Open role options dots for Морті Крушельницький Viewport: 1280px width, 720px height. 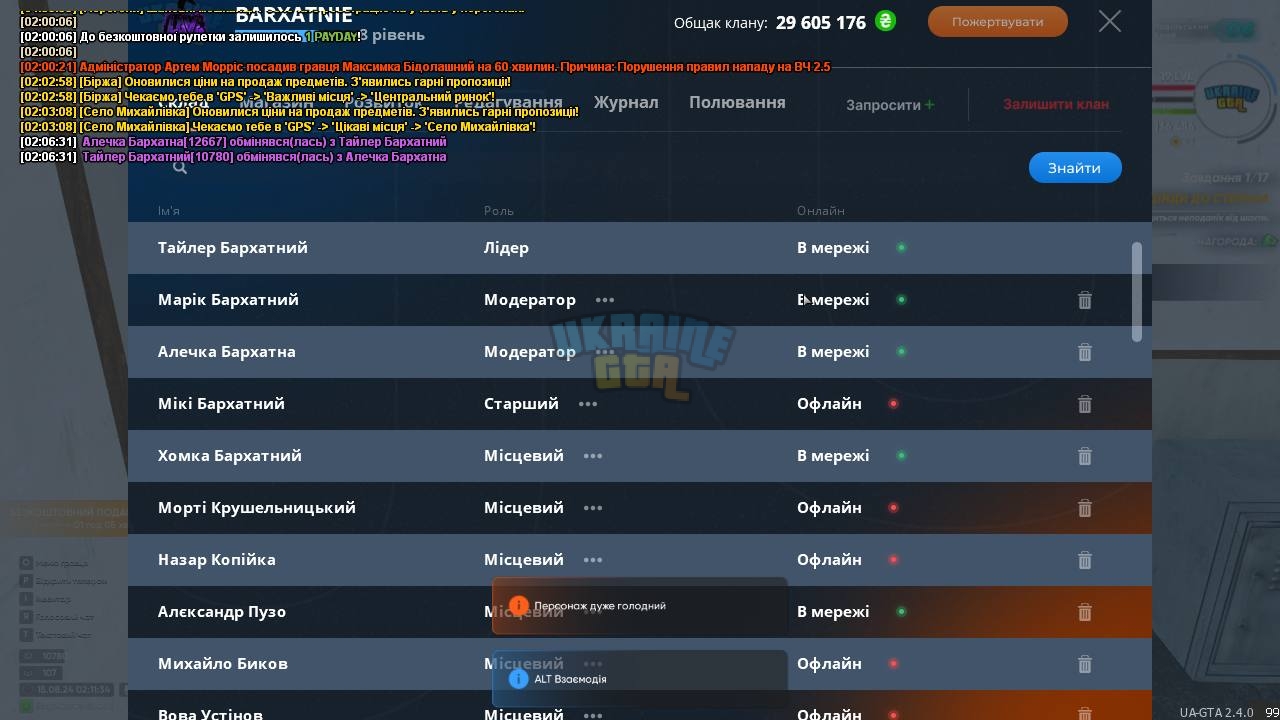593,508
